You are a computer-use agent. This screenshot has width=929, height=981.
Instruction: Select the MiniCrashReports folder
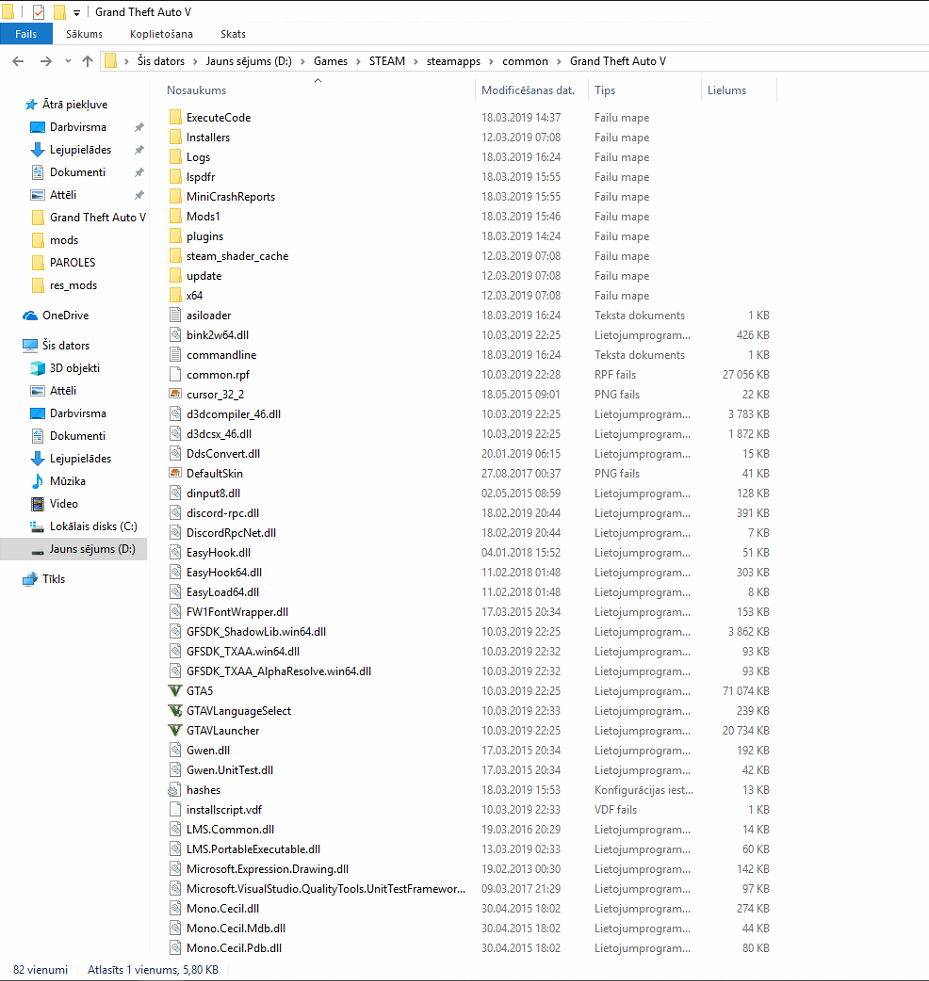click(231, 196)
